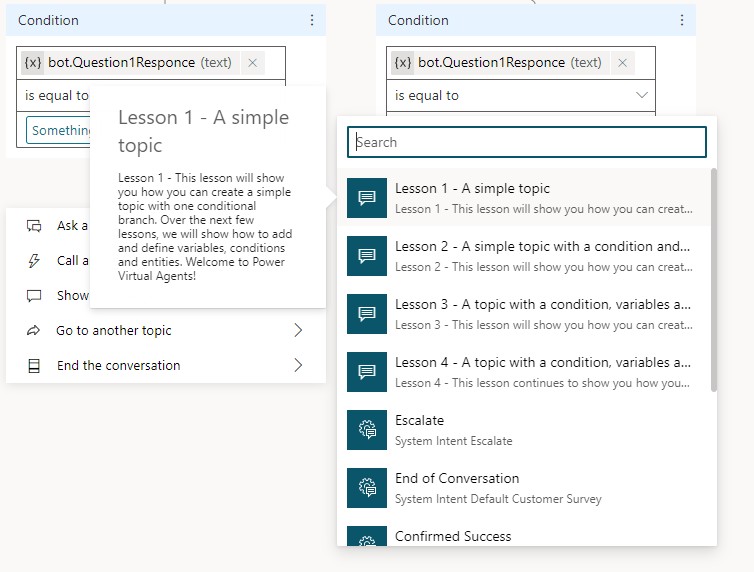Click the Ask a question icon
The height and width of the screenshot is (572, 754).
tap(34, 225)
